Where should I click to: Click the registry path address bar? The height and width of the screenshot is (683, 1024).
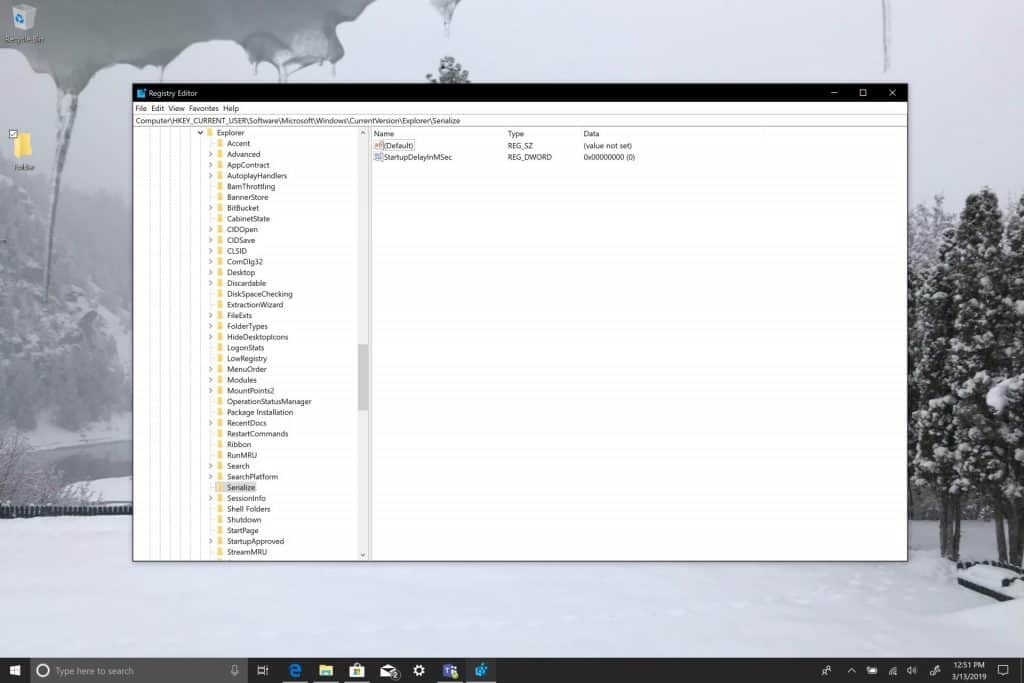(x=520, y=121)
